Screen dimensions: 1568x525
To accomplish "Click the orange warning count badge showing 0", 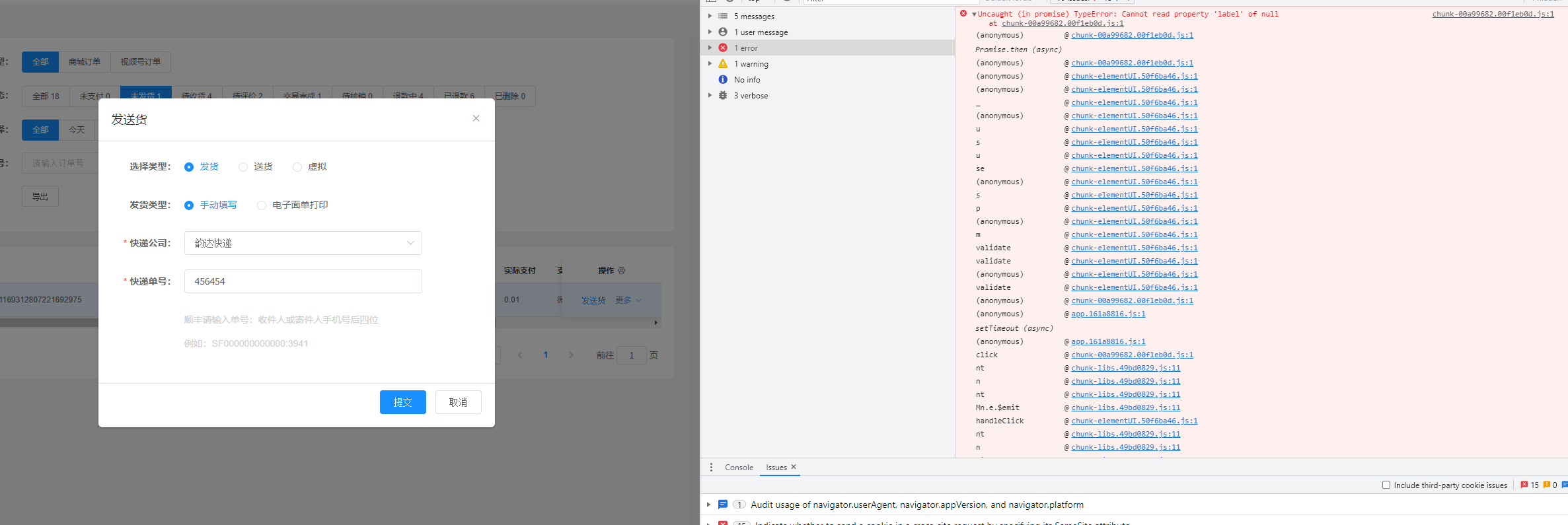I will click(x=1550, y=485).
